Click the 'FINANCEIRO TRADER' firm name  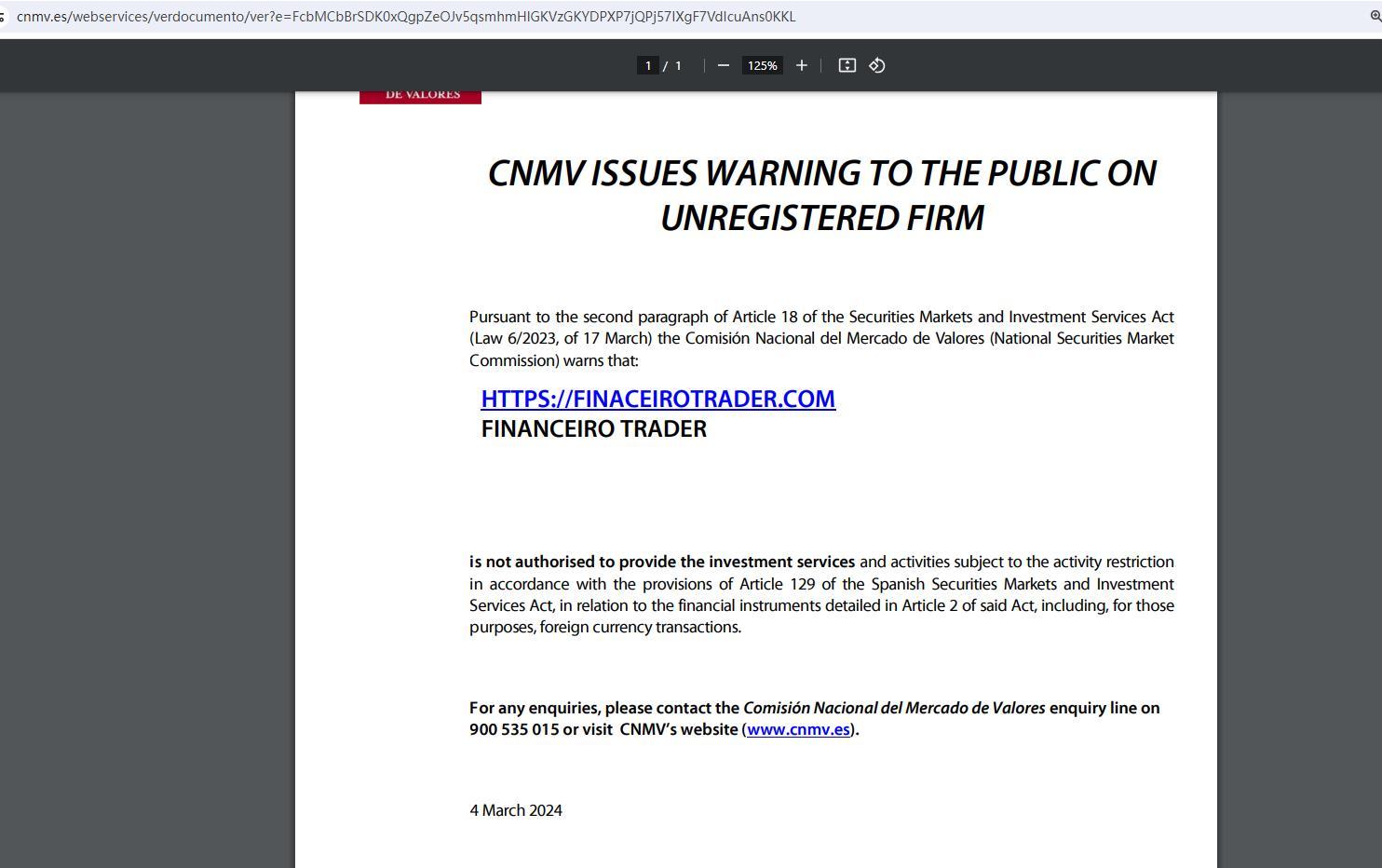click(x=593, y=429)
